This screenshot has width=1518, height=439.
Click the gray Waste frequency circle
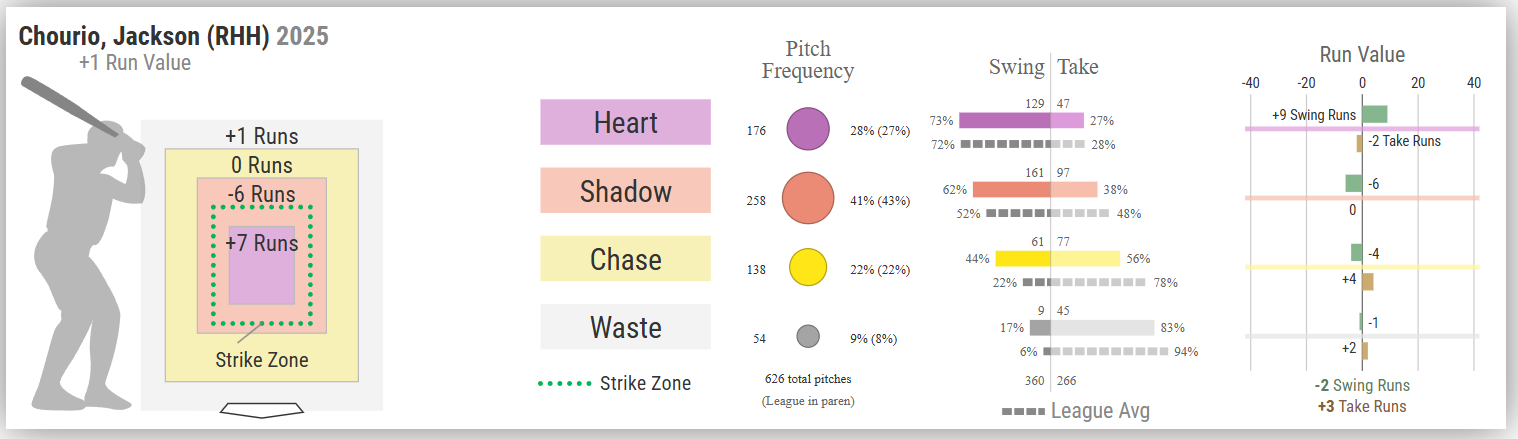(808, 337)
